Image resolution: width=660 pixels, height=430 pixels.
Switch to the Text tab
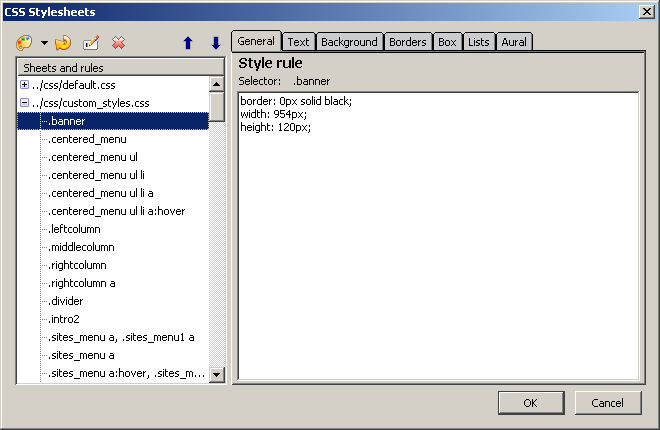click(x=298, y=42)
